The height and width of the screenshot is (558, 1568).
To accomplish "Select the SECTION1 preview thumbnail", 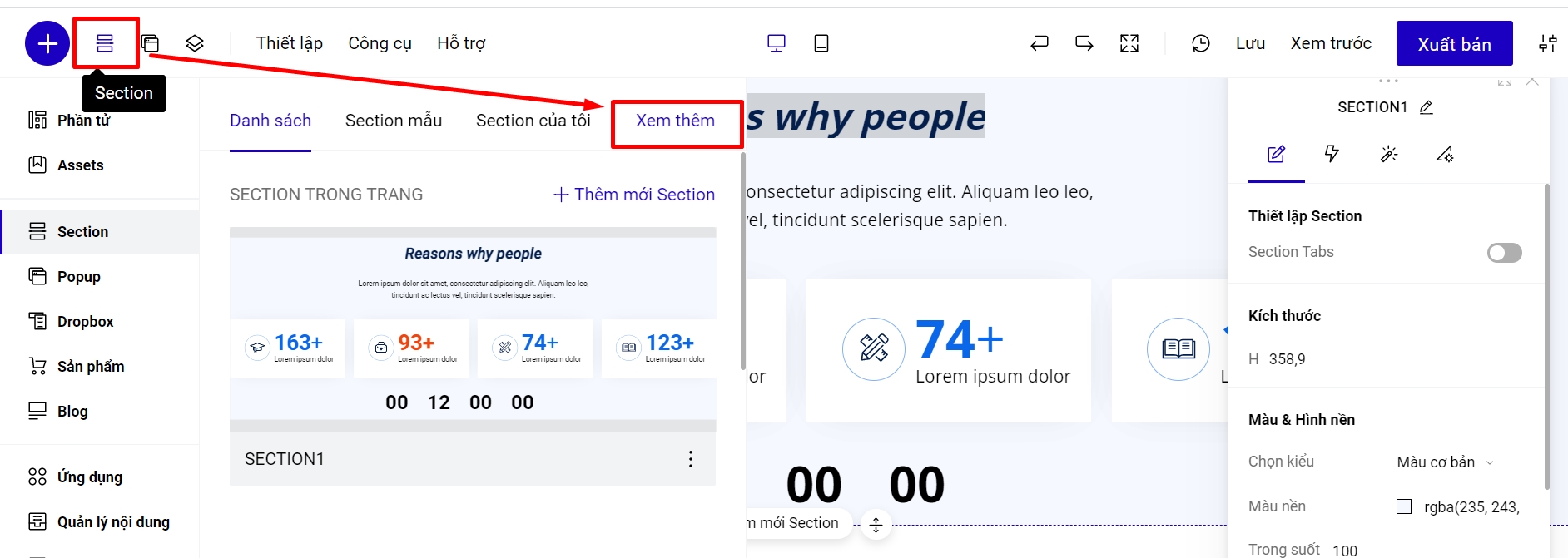I will tap(473, 324).
